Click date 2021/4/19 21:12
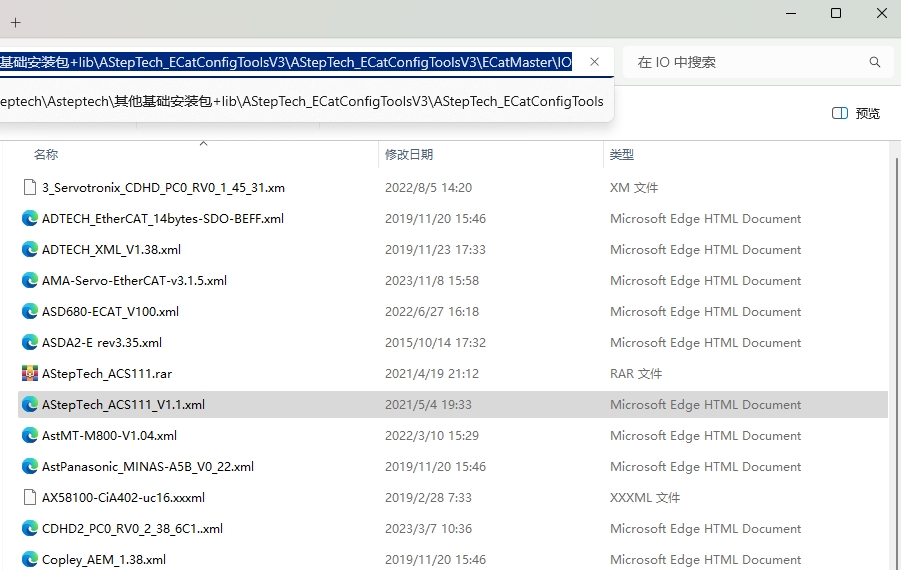Viewport: 901px width, 570px height. click(x=432, y=374)
